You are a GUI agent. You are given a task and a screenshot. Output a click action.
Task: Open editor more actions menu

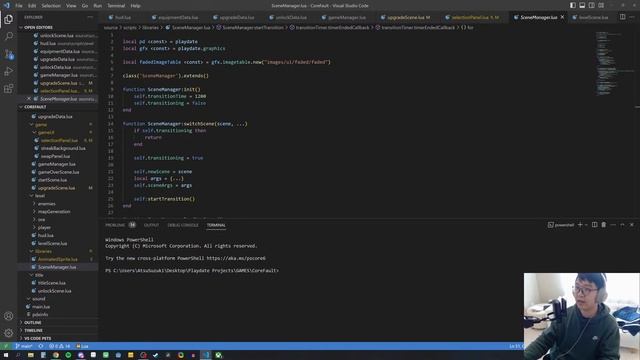click(x=632, y=17)
